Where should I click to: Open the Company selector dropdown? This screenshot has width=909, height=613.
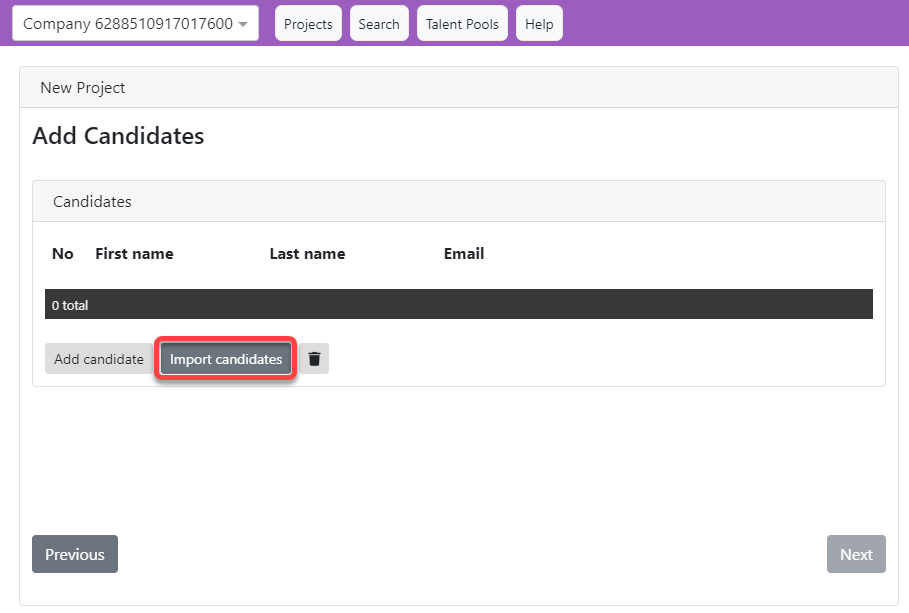coord(135,24)
